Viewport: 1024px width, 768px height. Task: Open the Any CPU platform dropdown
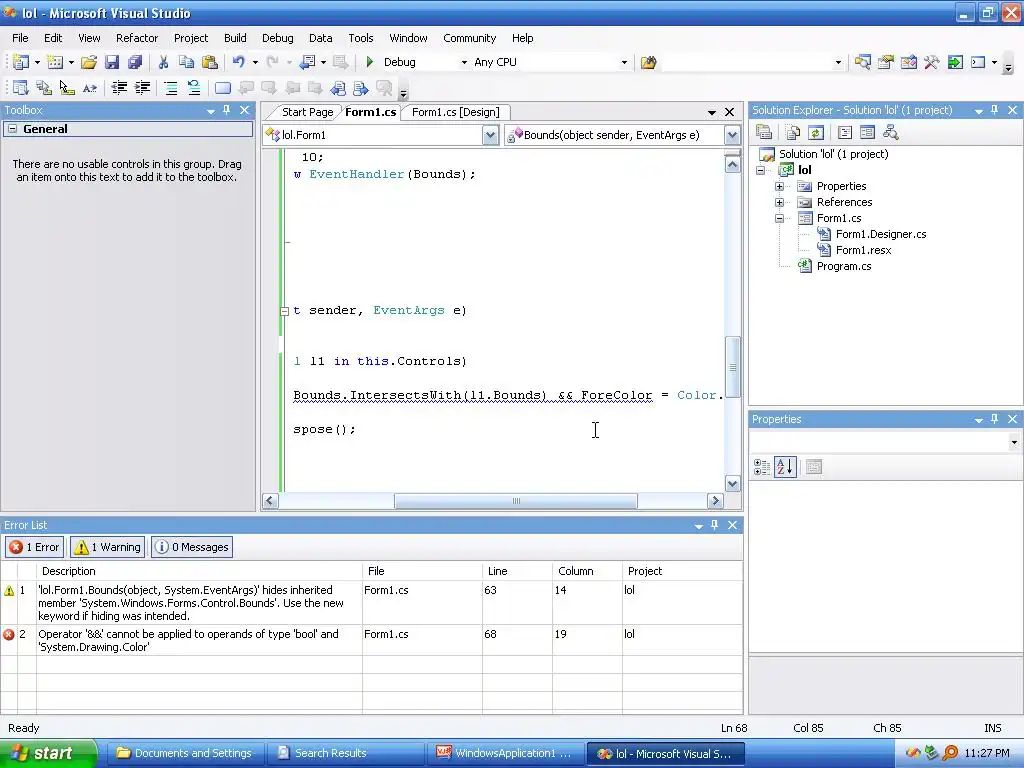point(624,62)
